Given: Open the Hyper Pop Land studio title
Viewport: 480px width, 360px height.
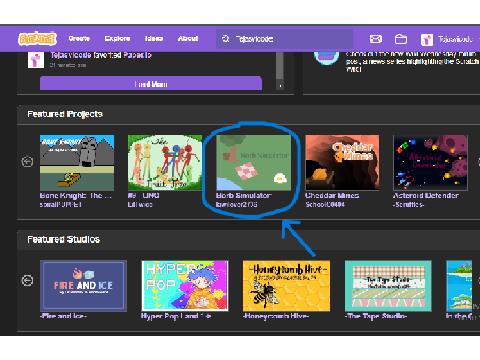Looking at the screenshot, I should pyautogui.click(x=176, y=316).
